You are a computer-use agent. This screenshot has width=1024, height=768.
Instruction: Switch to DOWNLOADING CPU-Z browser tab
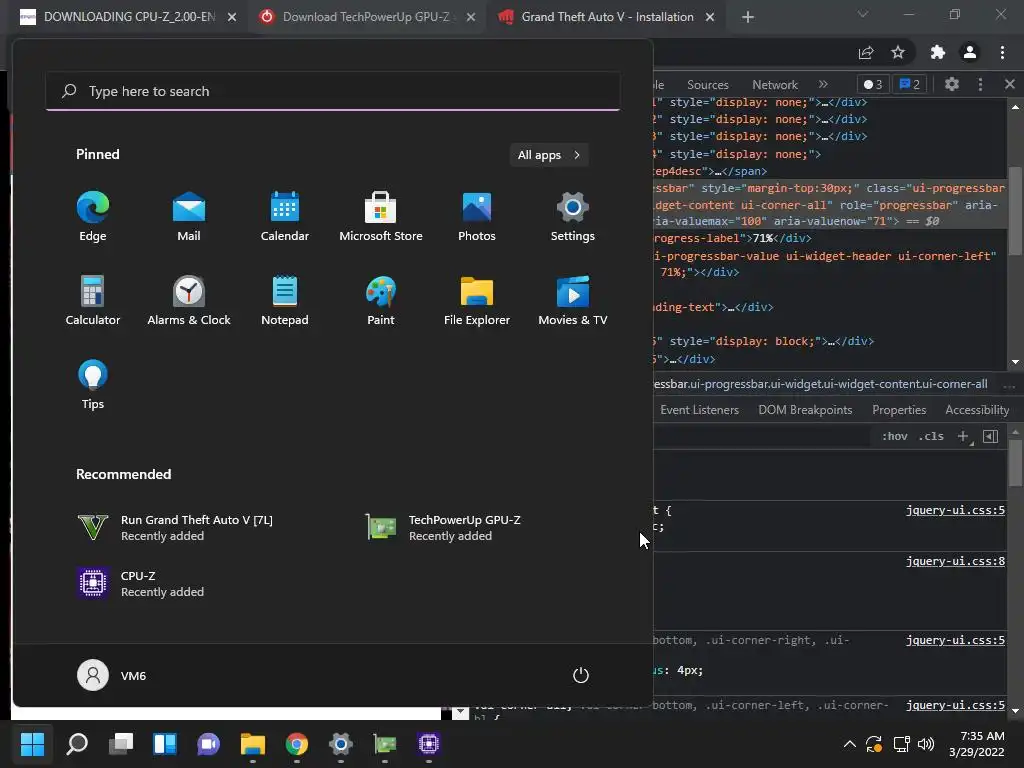click(129, 17)
